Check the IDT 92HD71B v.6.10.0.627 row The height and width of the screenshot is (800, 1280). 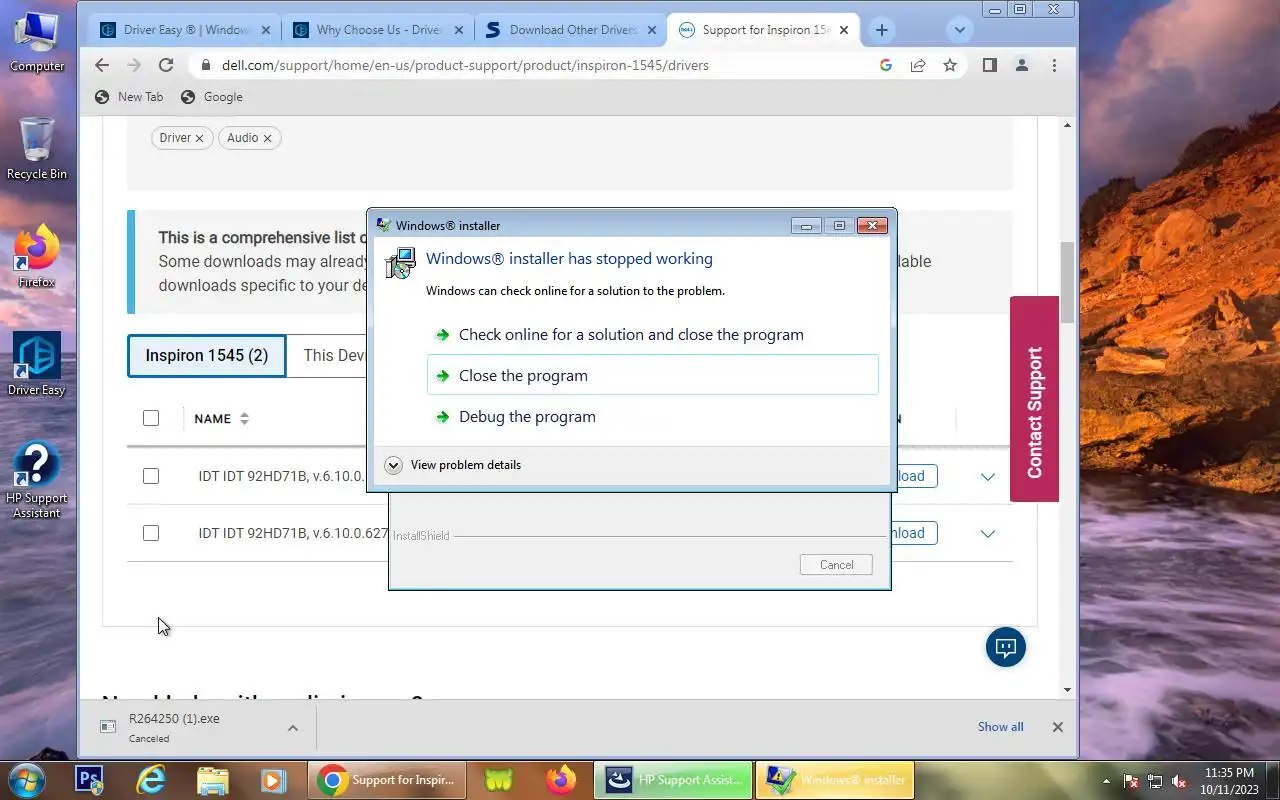coord(151,533)
